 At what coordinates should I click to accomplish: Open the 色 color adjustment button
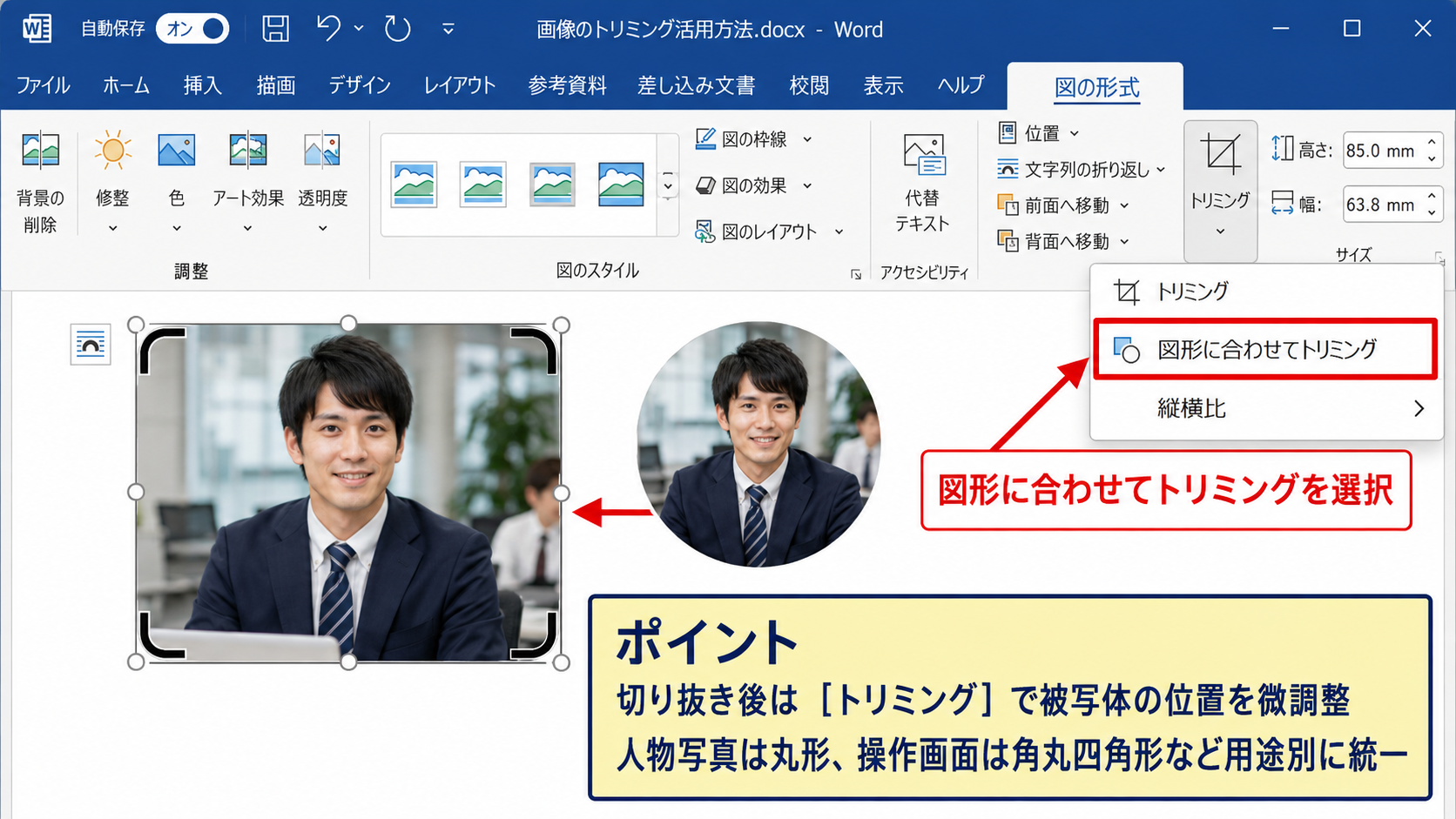click(x=177, y=183)
